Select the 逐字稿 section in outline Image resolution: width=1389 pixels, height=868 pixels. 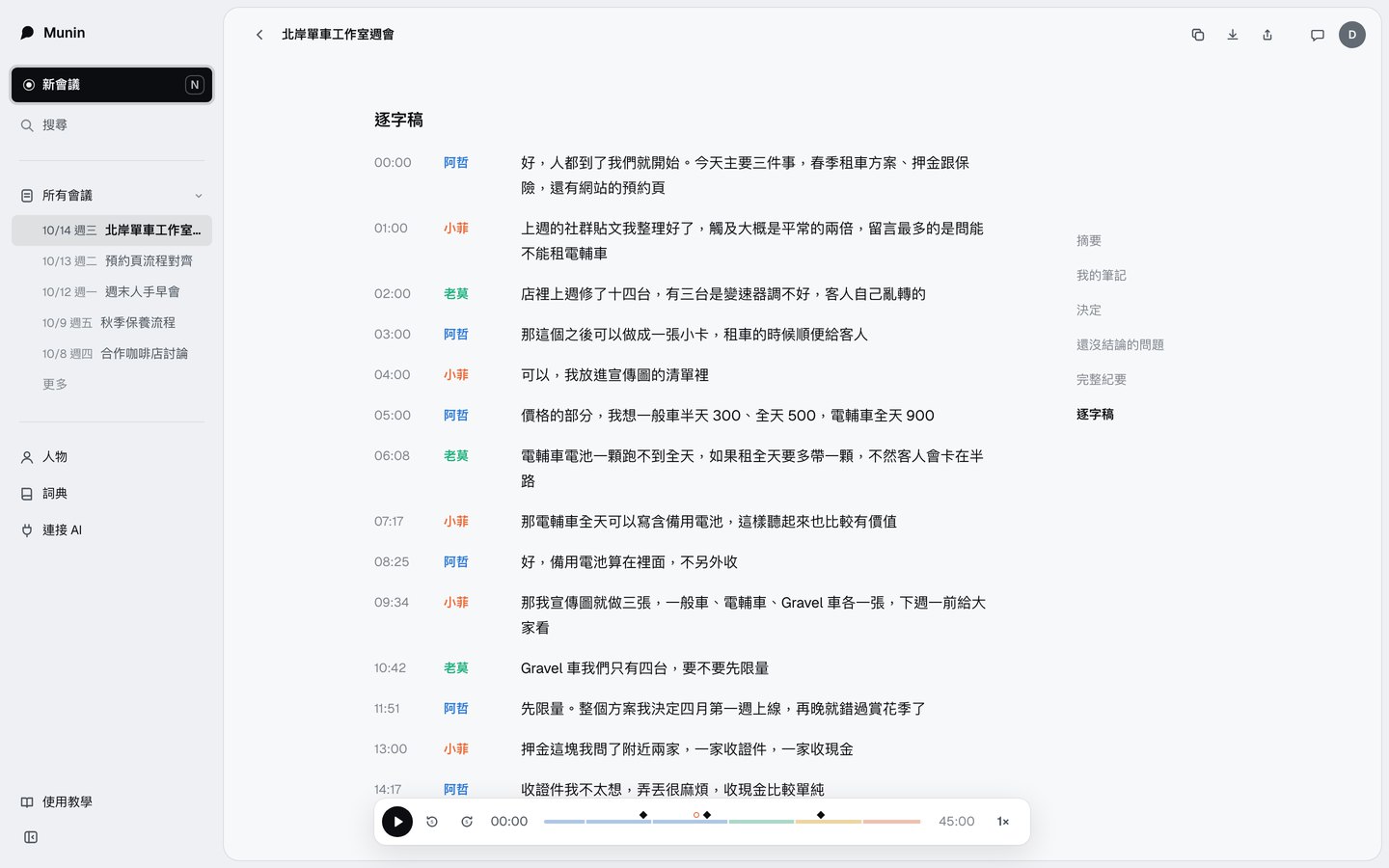click(x=1095, y=415)
